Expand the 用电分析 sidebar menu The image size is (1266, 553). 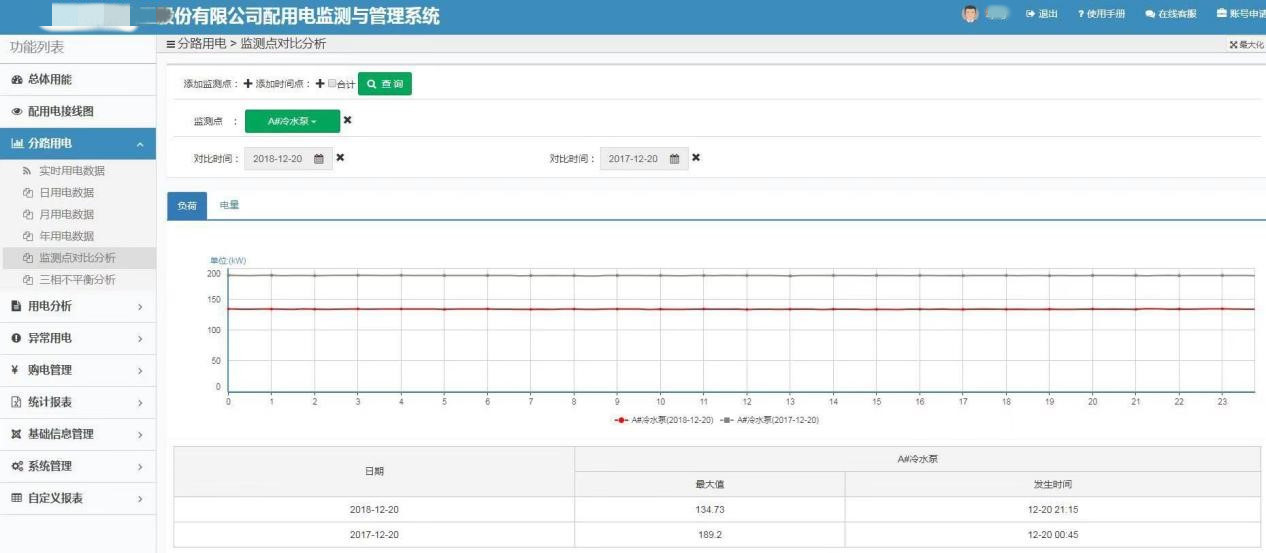[78, 306]
